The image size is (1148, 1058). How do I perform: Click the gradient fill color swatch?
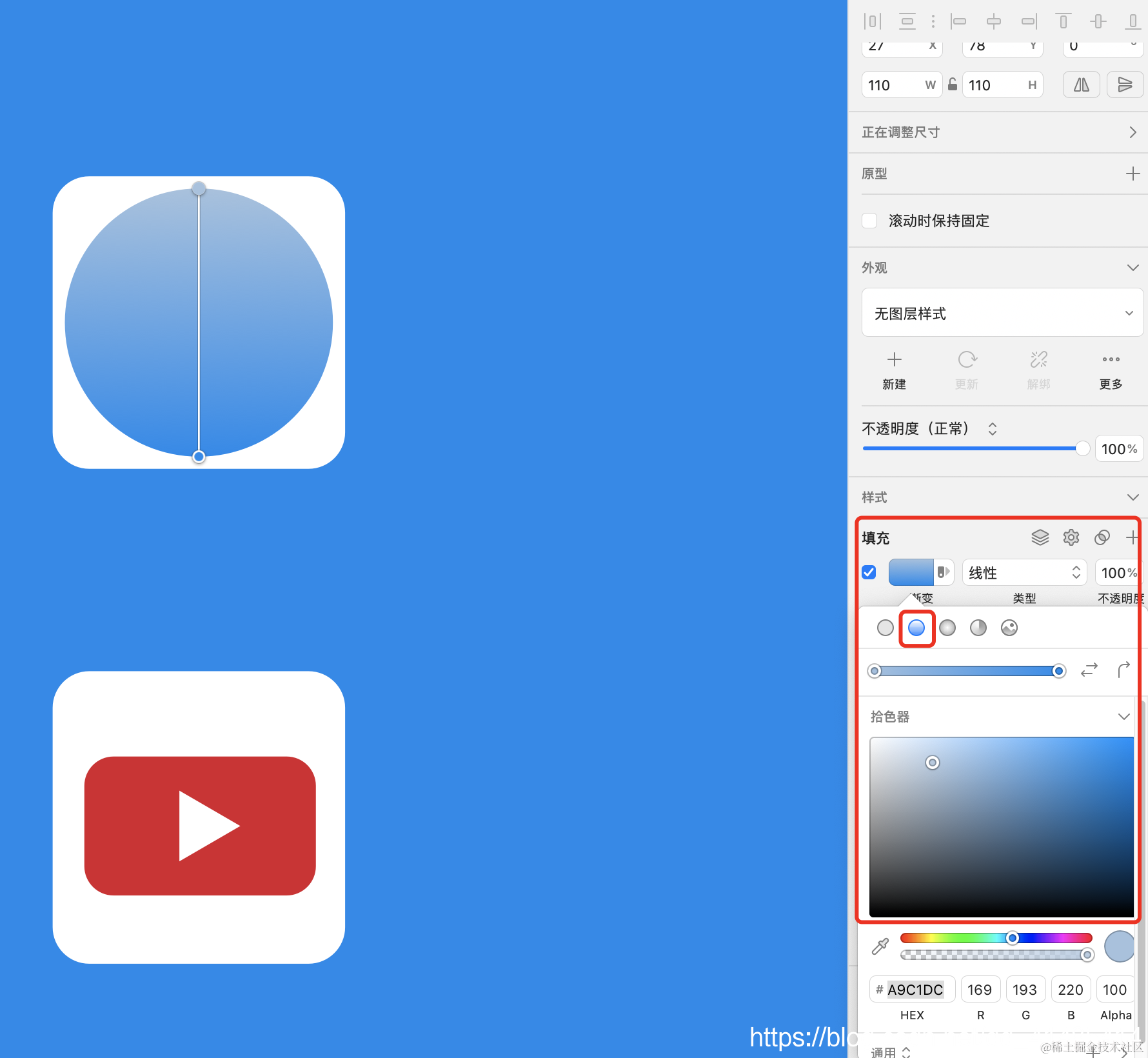[x=911, y=572]
